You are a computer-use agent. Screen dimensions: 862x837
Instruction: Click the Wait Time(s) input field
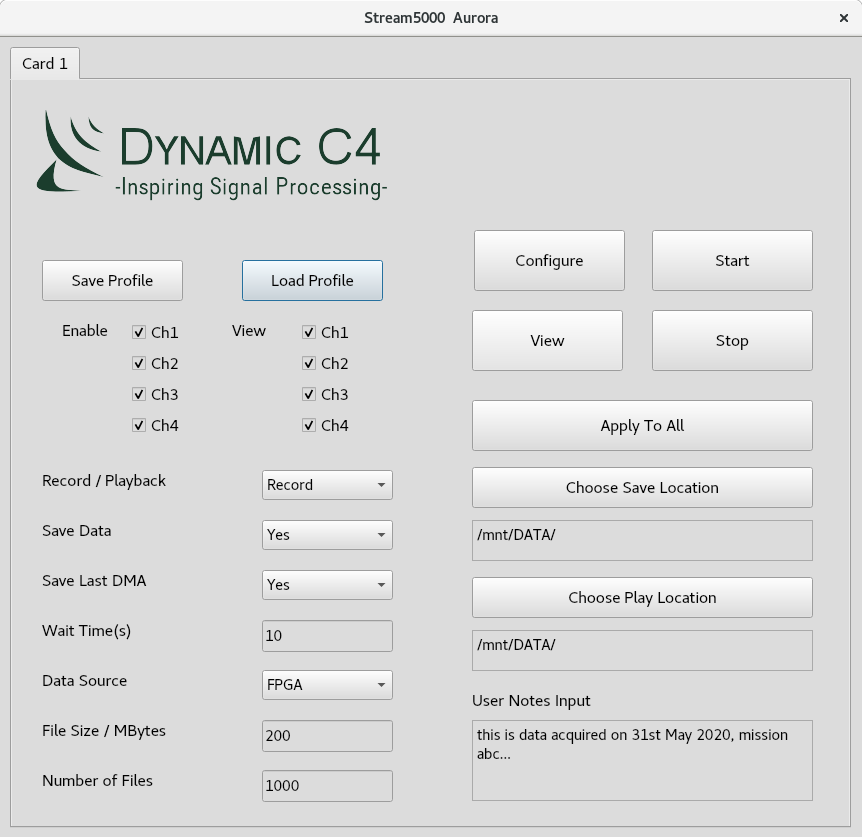pyautogui.click(x=327, y=636)
